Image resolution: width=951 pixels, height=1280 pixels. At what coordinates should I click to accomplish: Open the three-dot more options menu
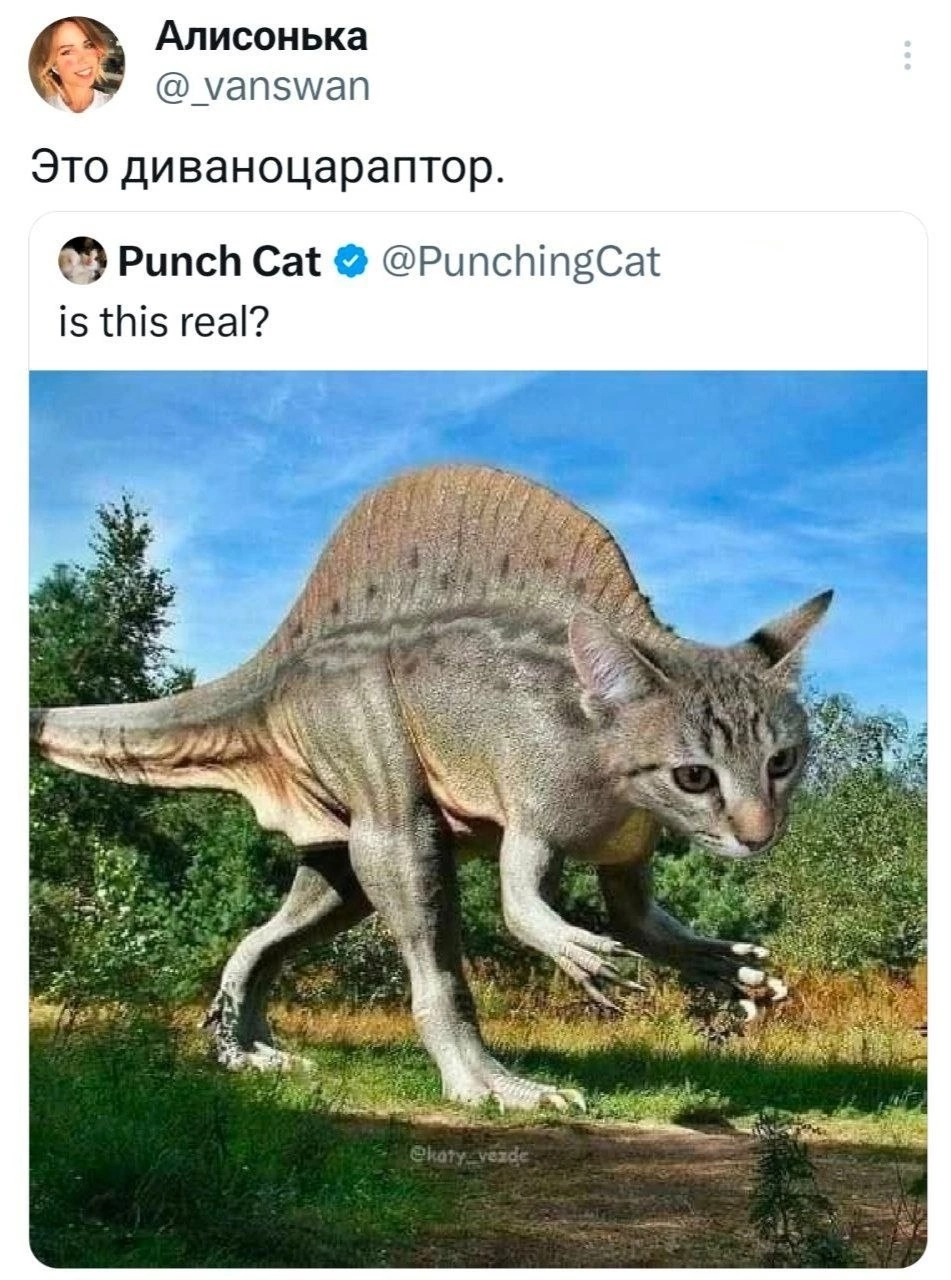[x=907, y=56]
